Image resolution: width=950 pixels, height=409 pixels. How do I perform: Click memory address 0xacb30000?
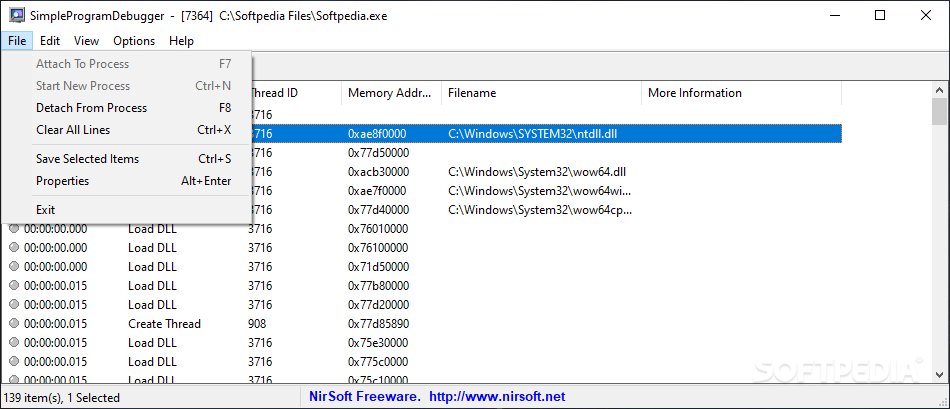(378, 172)
